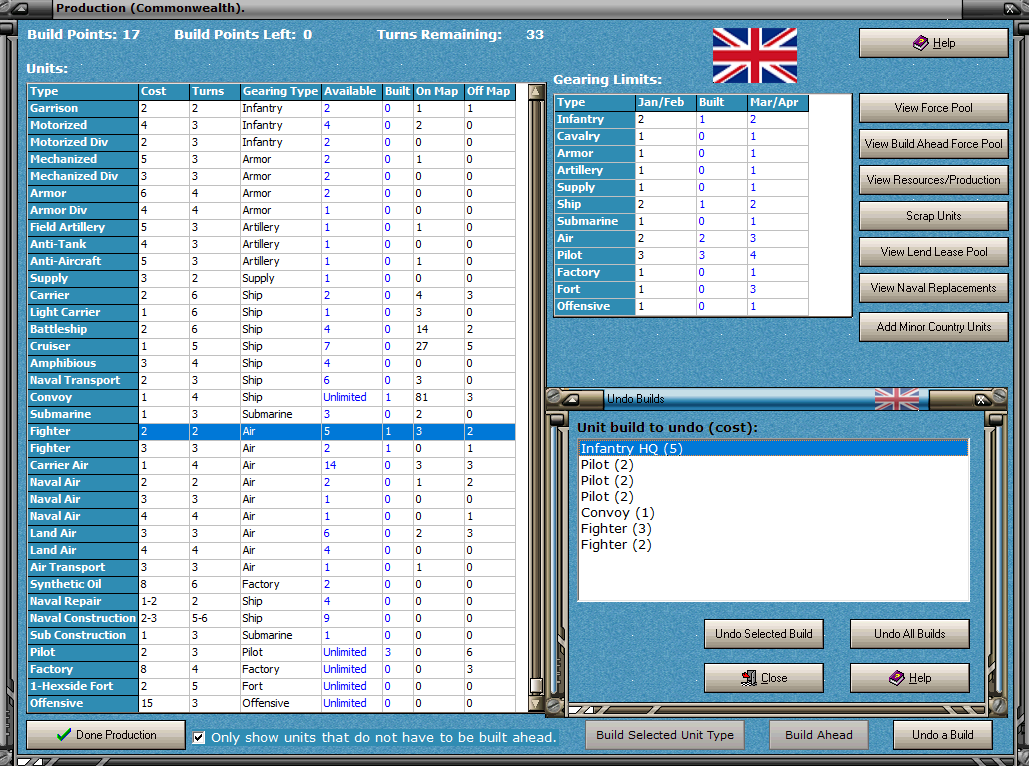Click the highlighted Fighter cost 2 row
The height and width of the screenshot is (766, 1029).
[271, 431]
